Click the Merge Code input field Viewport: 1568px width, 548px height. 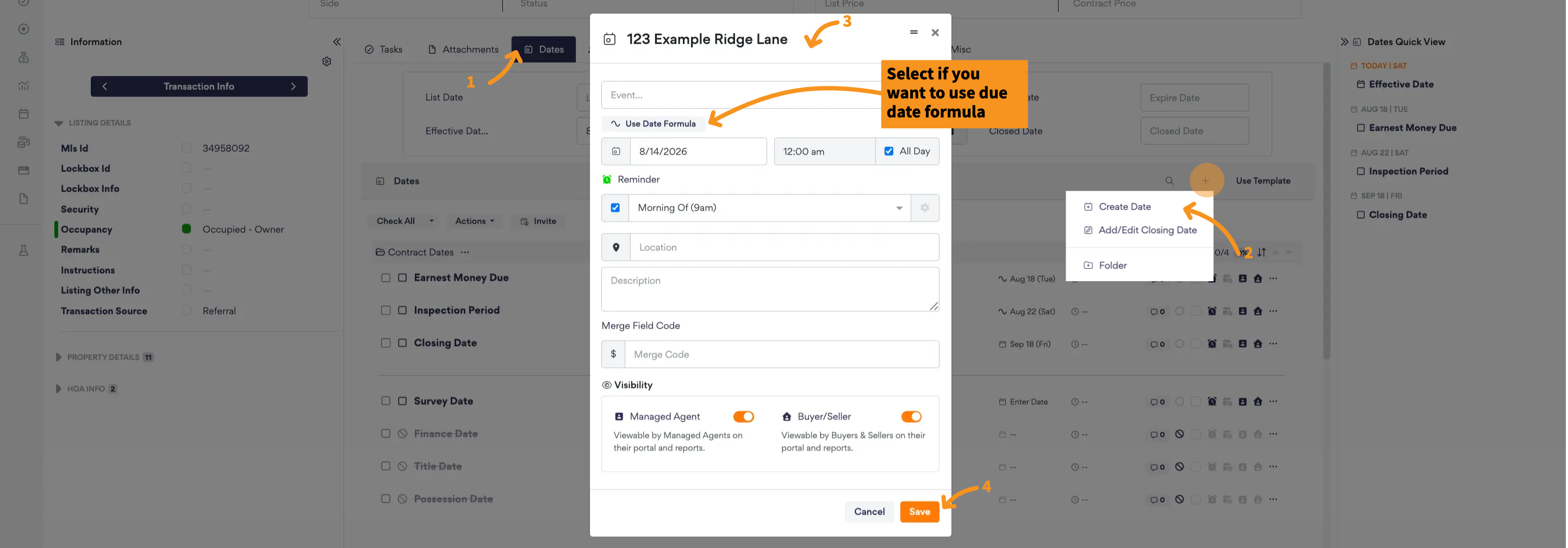(782, 354)
